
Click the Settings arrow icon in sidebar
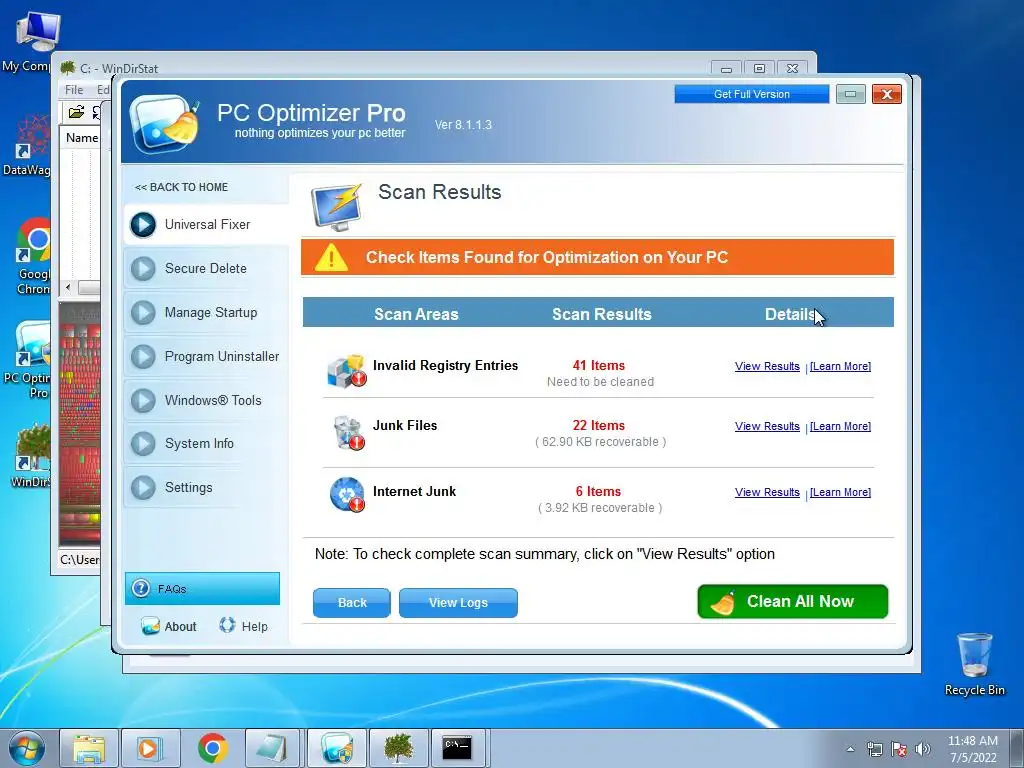pyautogui.click(x=143, y=488)
